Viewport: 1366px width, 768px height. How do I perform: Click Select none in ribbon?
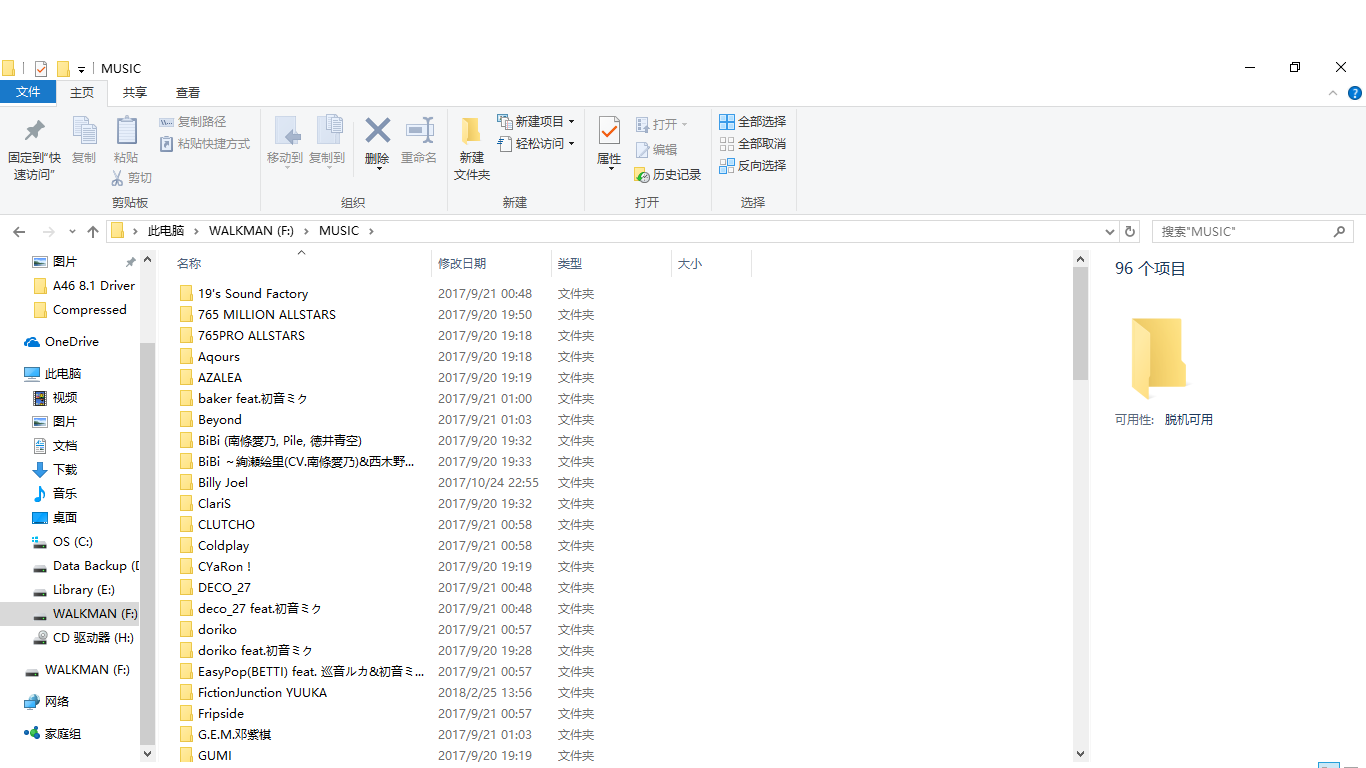pos(753,143)
